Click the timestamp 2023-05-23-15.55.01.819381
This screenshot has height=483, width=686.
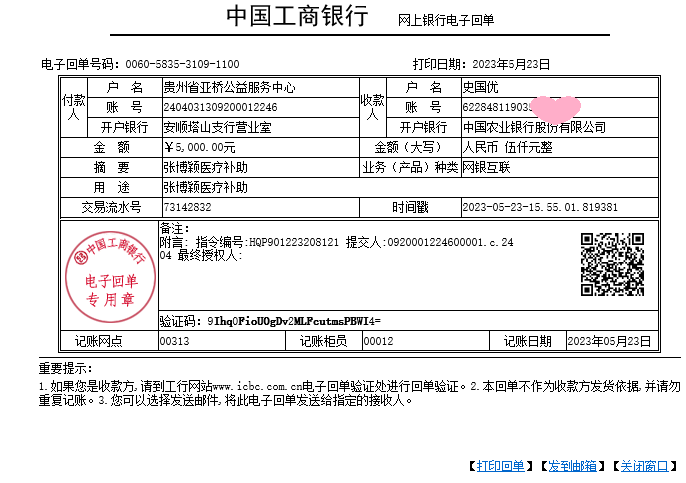(x=540, y=207)
